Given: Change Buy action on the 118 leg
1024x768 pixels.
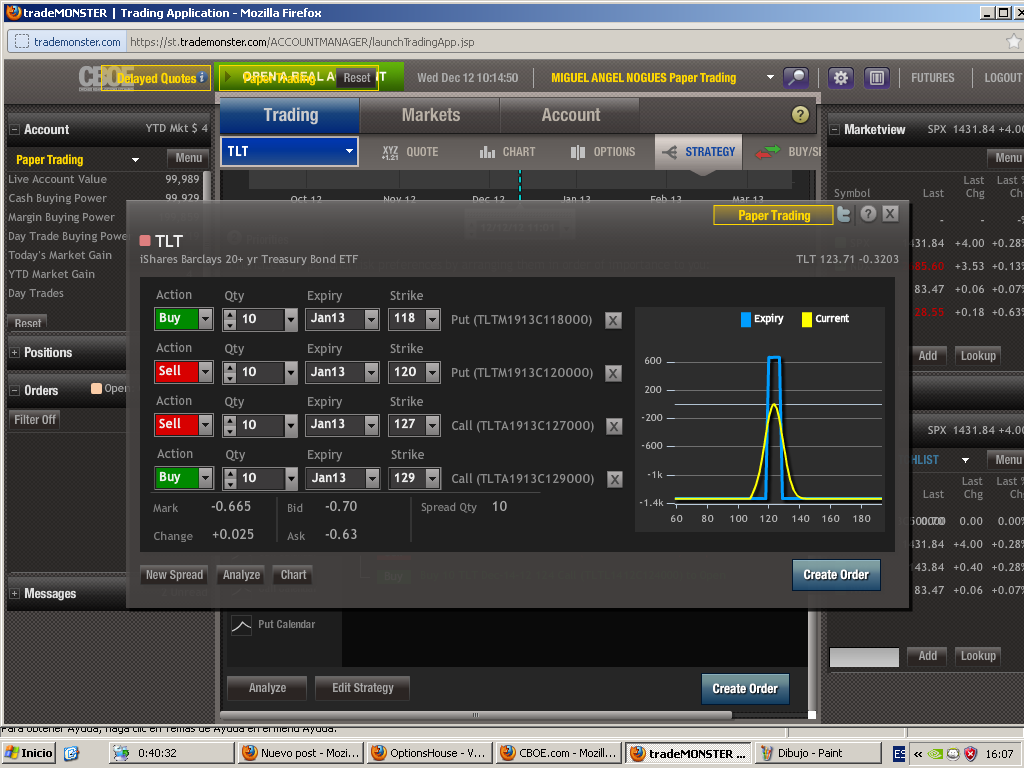Looking at the screenshot, I should tap(184, 319).
